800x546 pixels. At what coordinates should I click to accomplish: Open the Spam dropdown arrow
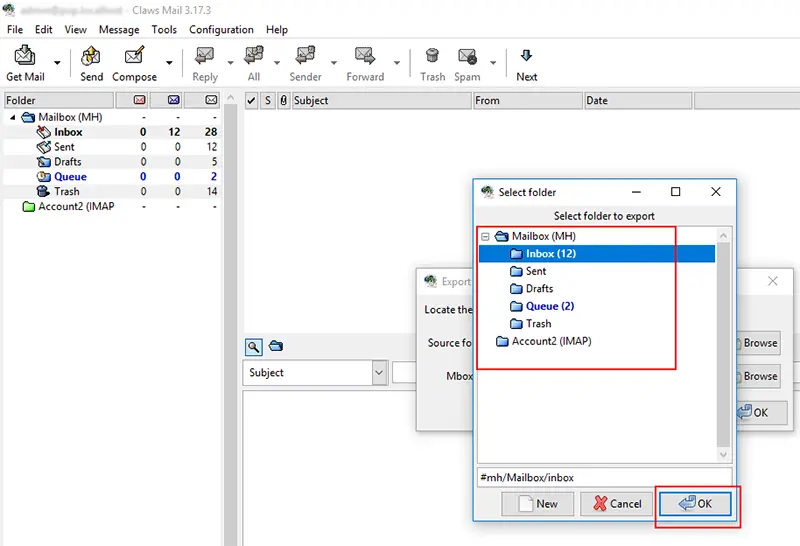(493, 63)
